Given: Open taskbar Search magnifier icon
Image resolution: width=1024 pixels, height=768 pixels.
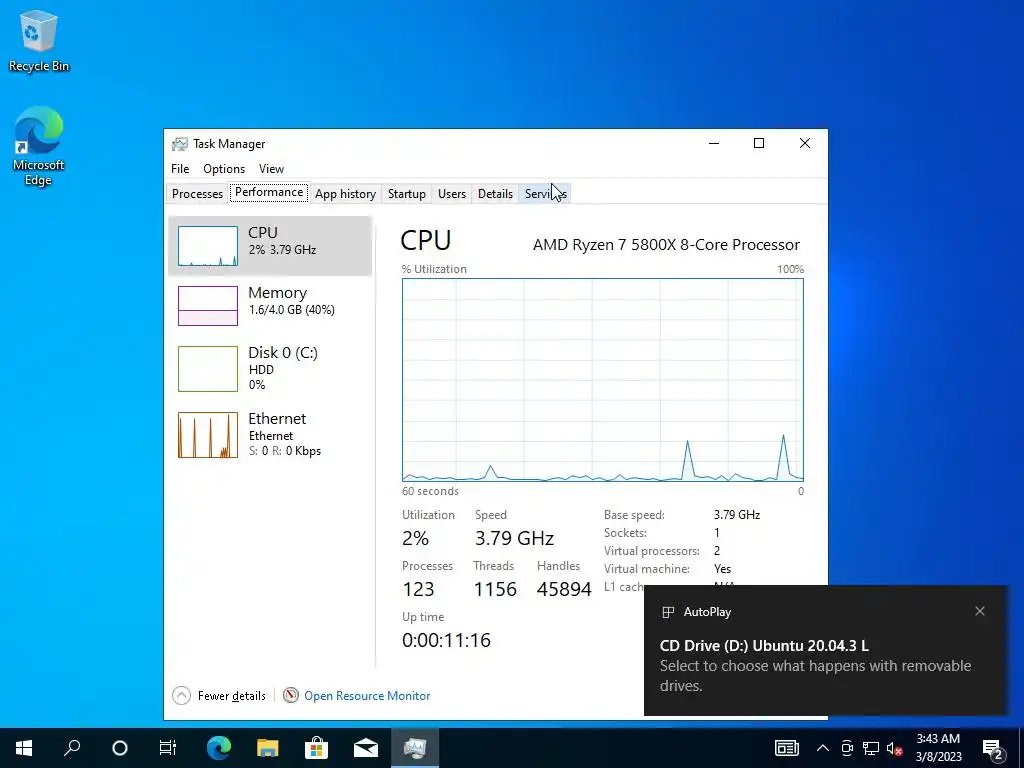Looking at the screenshot, I should 72,748.
